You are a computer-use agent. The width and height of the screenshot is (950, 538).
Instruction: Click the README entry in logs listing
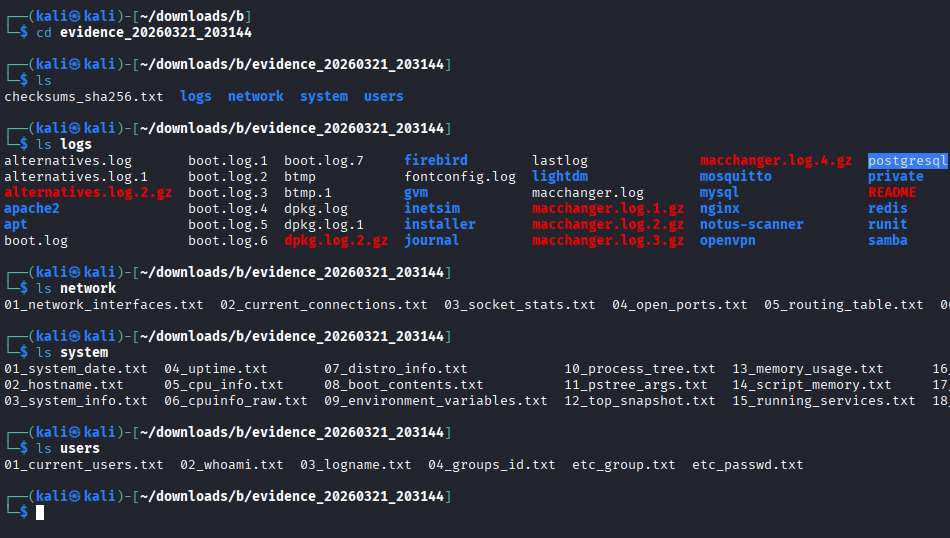892,193
